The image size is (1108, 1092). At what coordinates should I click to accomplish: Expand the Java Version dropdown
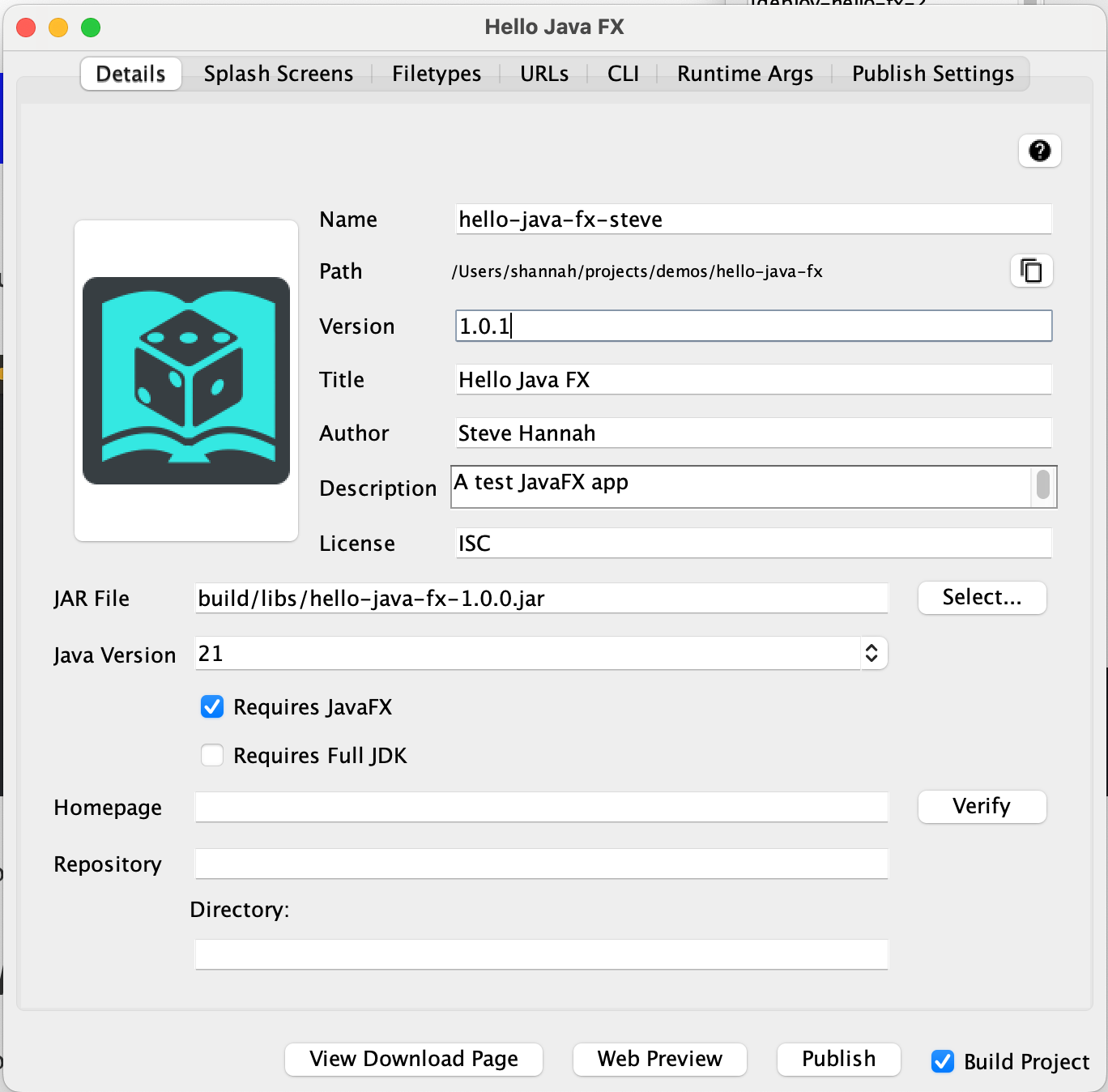tap(871, 653)
